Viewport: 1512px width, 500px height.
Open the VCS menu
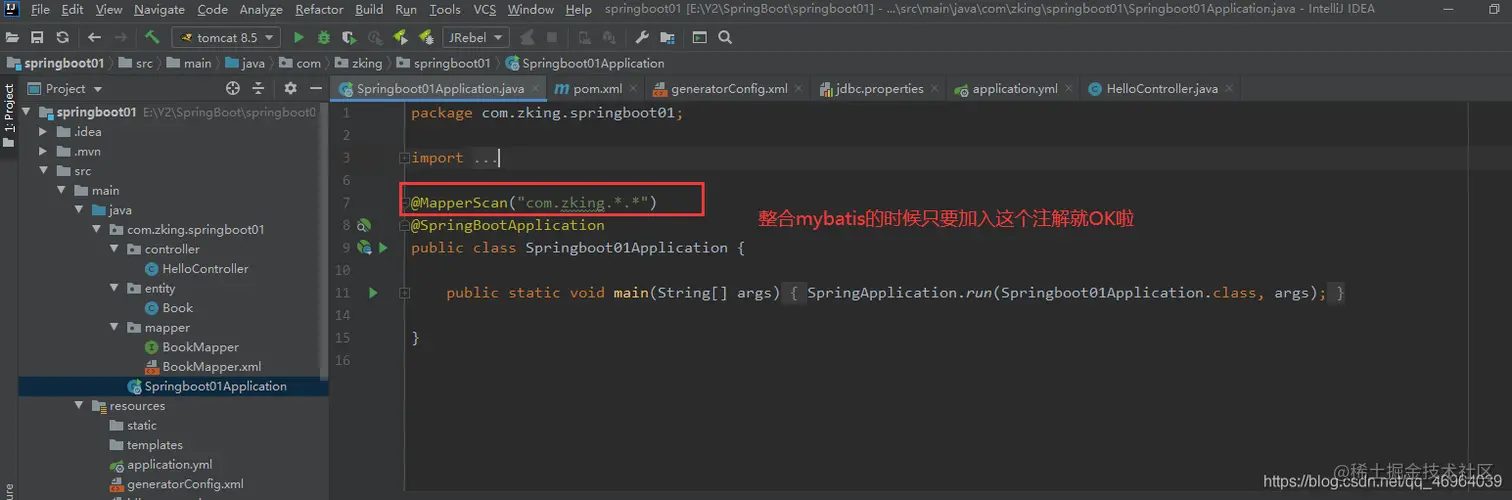tap(484, 9)
